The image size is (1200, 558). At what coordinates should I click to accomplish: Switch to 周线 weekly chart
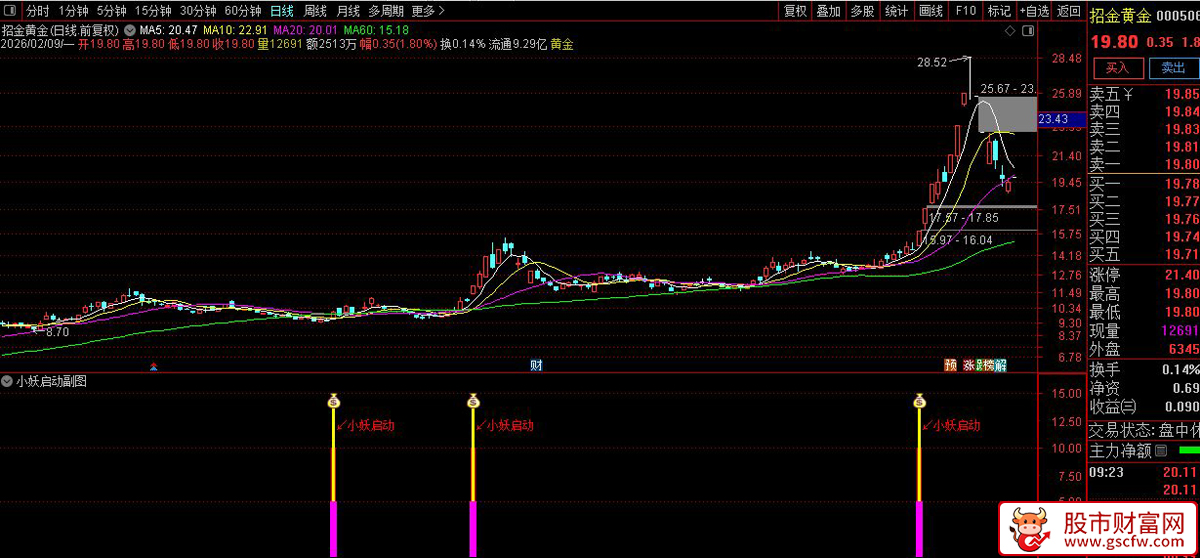tap(315, 11)
